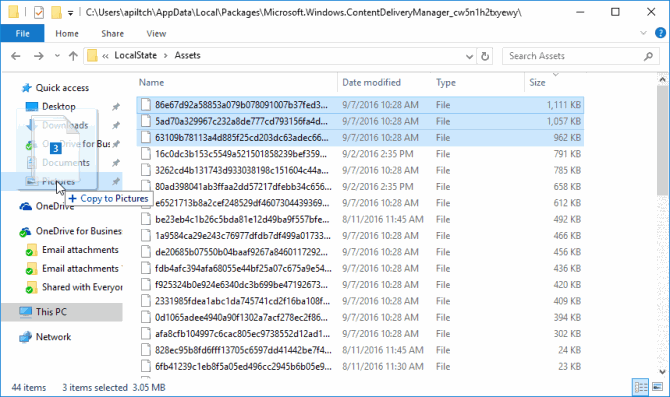The image size is (670, 397).
Task: Open the File menu
Action: click(x=22, y=33)
